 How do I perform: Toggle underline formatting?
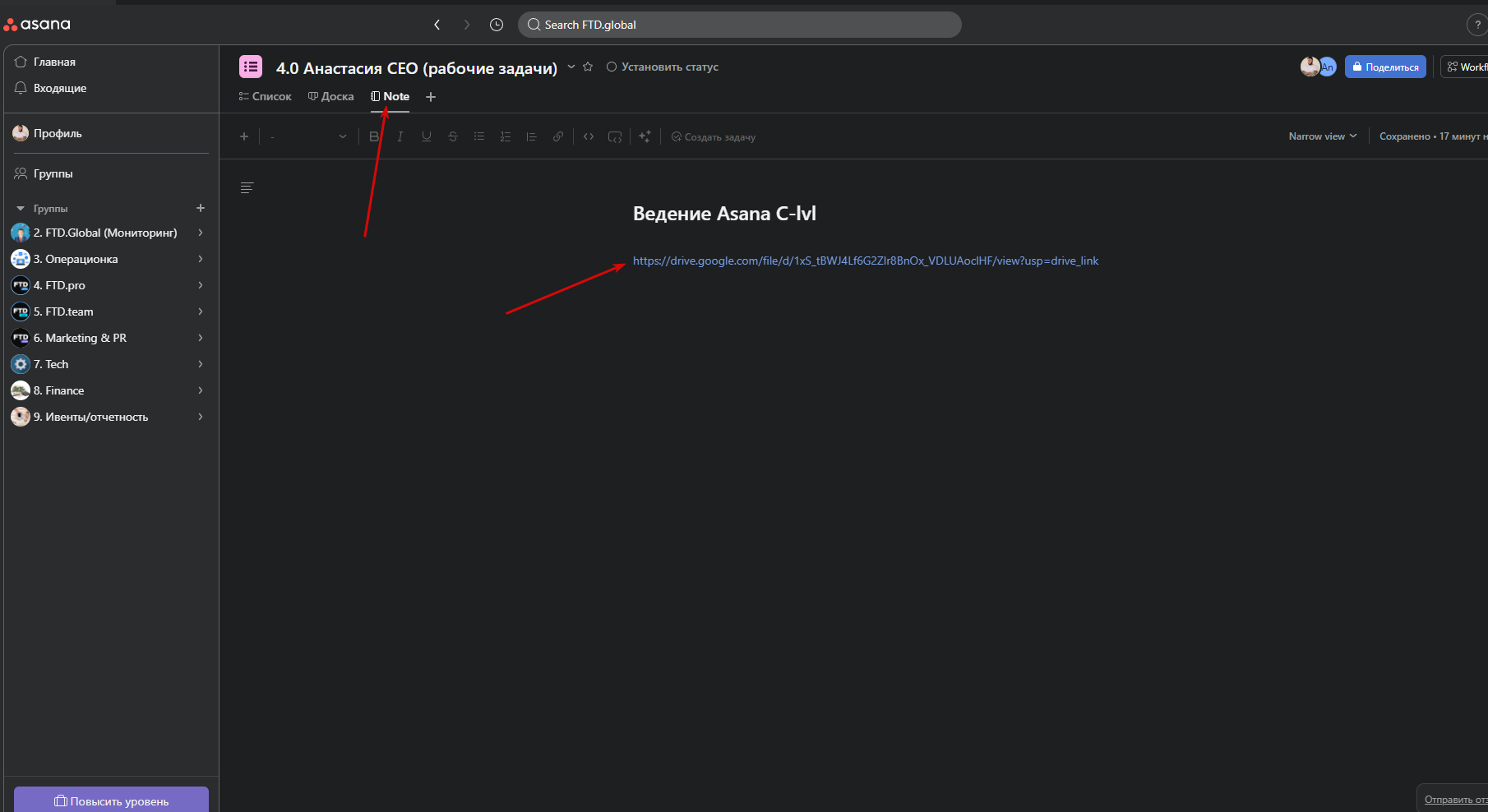427,136
